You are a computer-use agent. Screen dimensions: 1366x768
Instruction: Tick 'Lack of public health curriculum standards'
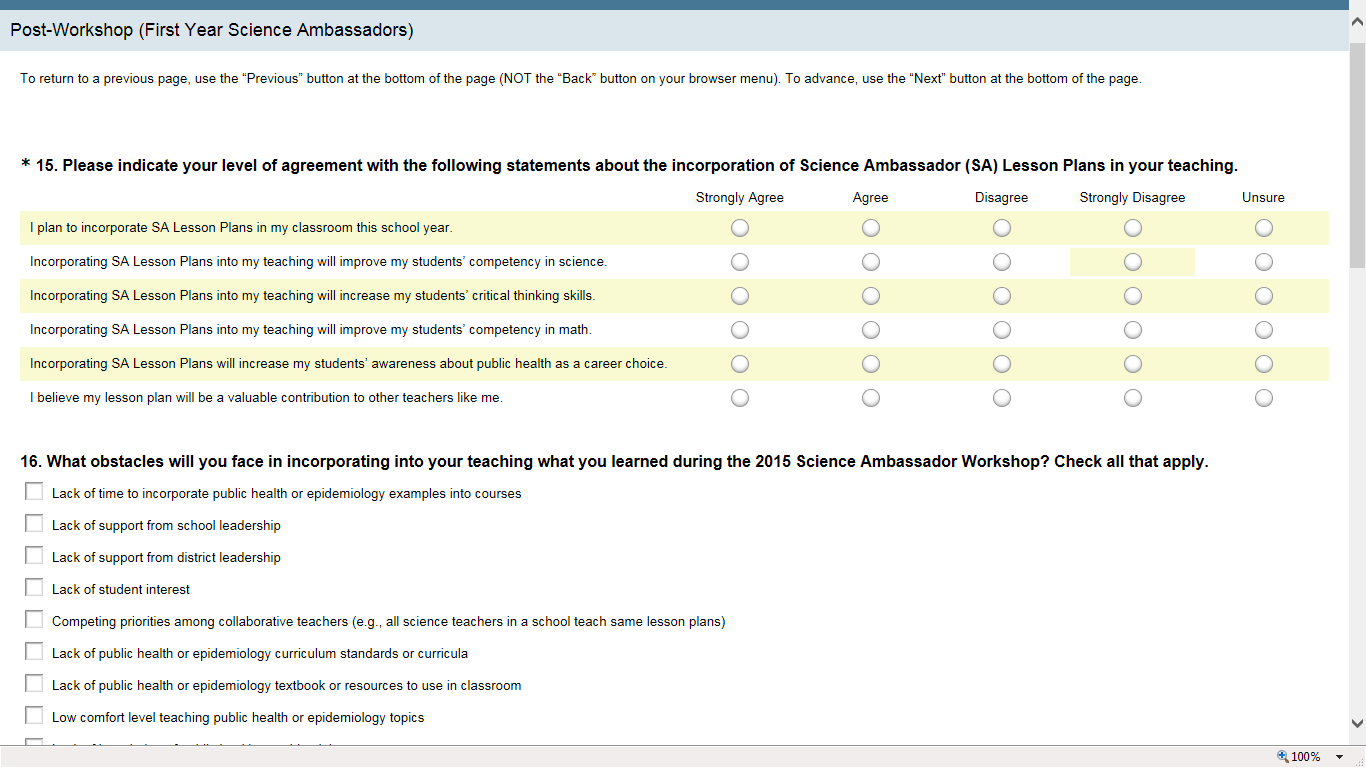point(34,652)
